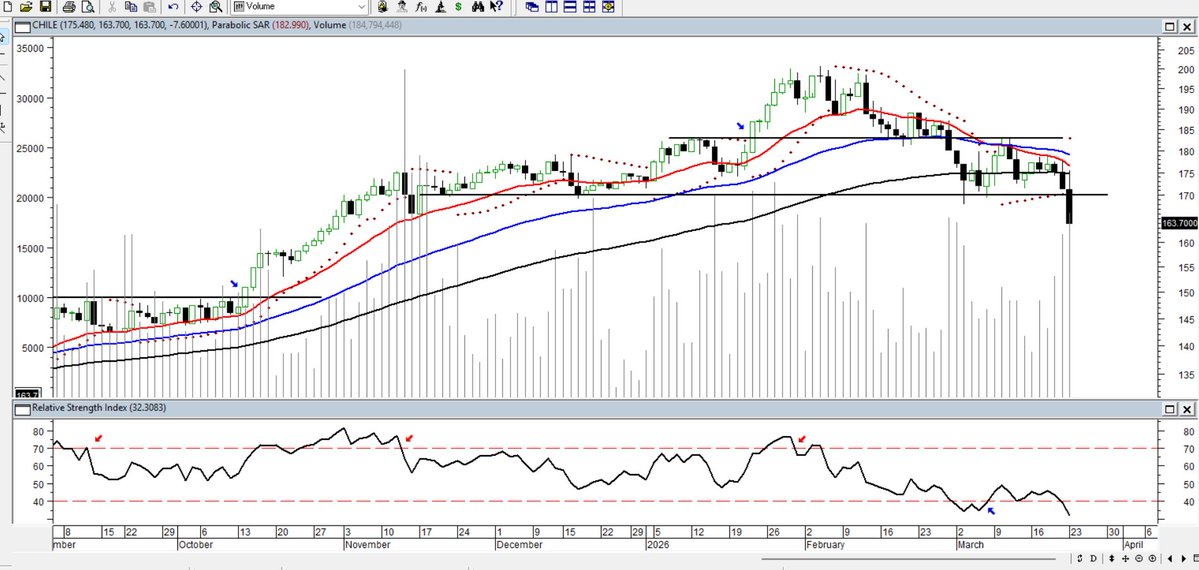Open a file using the folder icon
Screen dimensions: 1199x570
pos(26,7)
